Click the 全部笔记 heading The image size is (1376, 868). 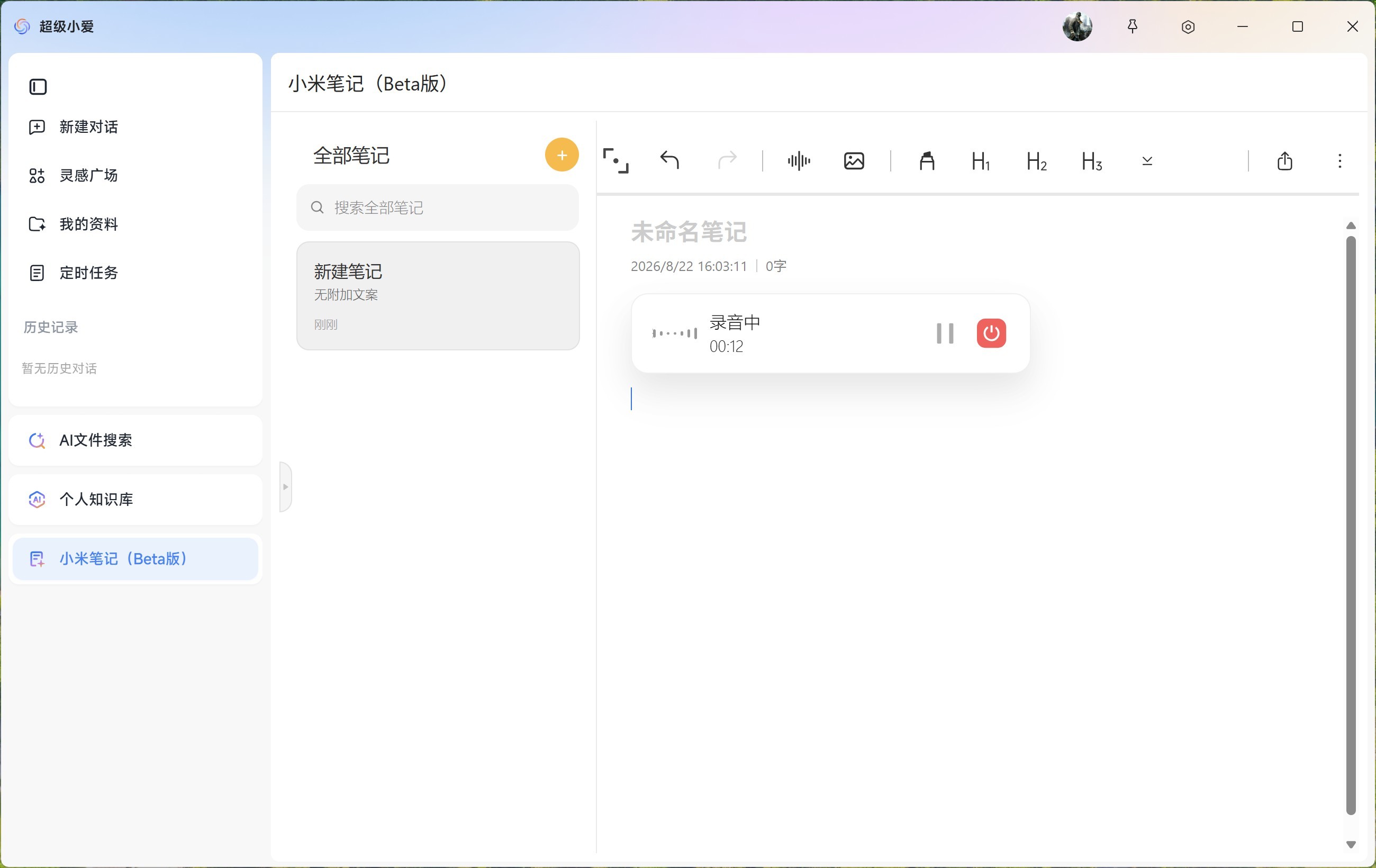(x=351, y=156)
